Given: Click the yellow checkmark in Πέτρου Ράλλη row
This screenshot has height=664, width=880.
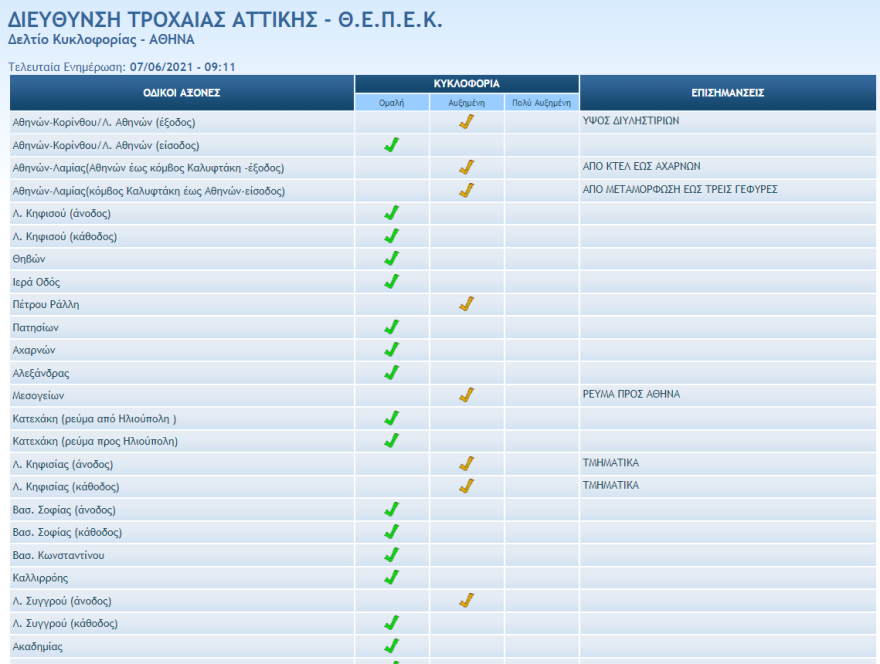Looking at the screenshot, I should [x=466, y=304].
